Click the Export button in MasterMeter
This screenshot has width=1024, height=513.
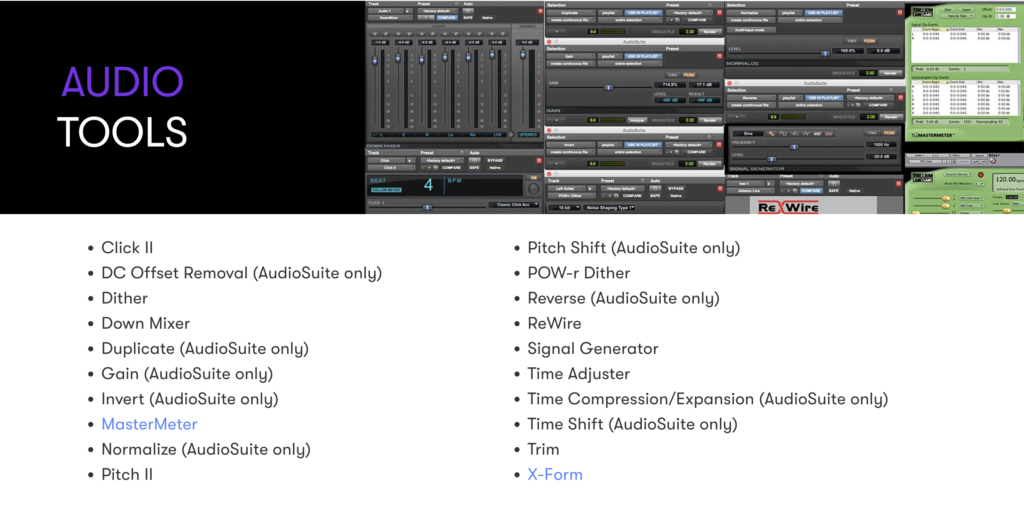pos(967,9)
